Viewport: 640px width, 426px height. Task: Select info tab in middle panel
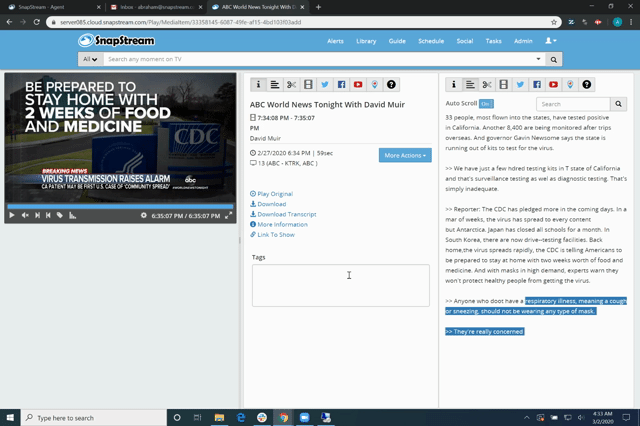click(x=258, y=84)
